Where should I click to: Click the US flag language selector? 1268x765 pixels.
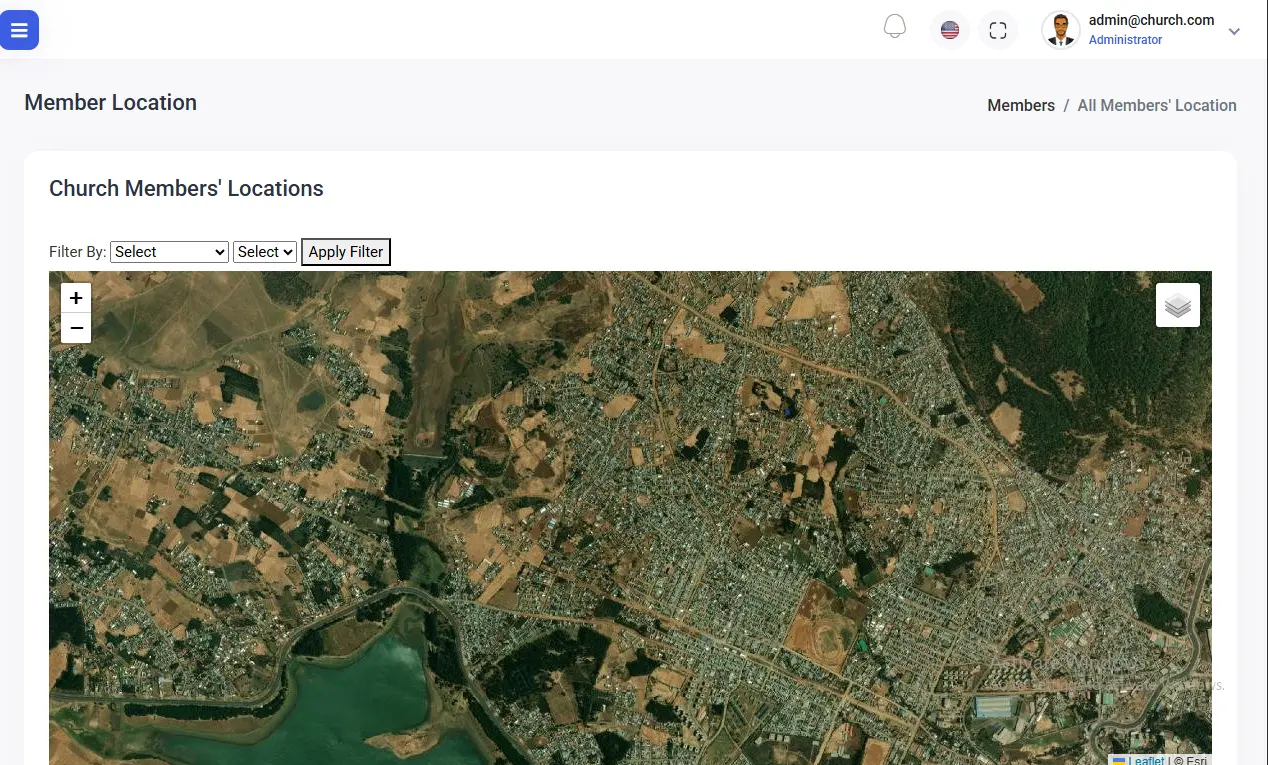(x=950, y=30)
